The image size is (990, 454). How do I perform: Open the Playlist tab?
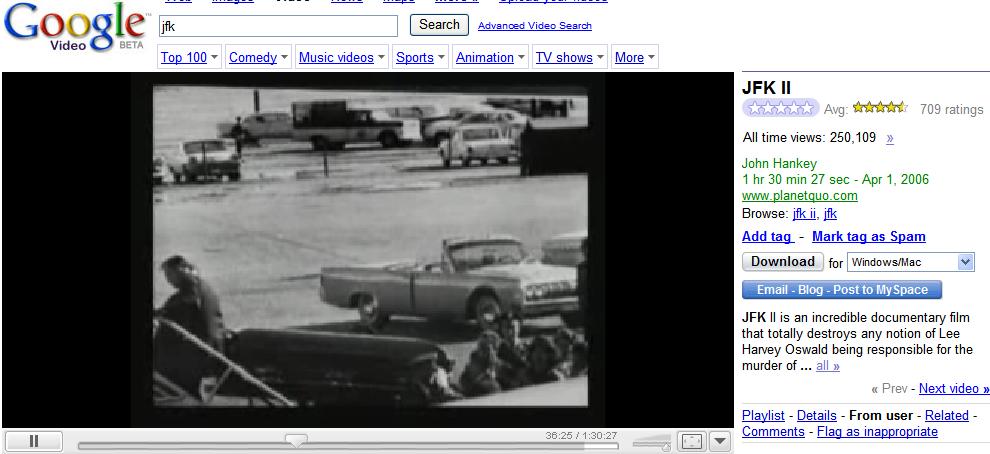[x=763, y=415]
